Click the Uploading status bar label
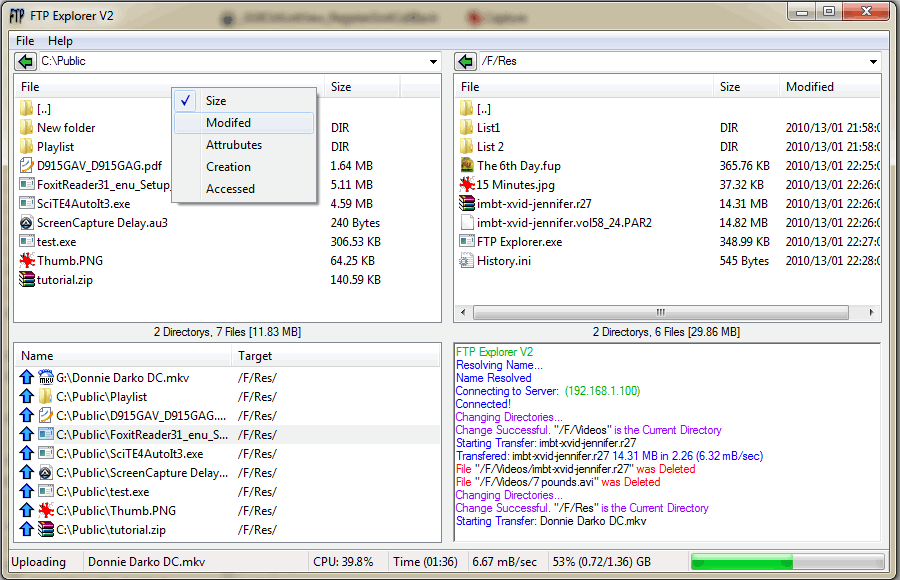This screenshot has height=580, width=900. pos(38,562)
